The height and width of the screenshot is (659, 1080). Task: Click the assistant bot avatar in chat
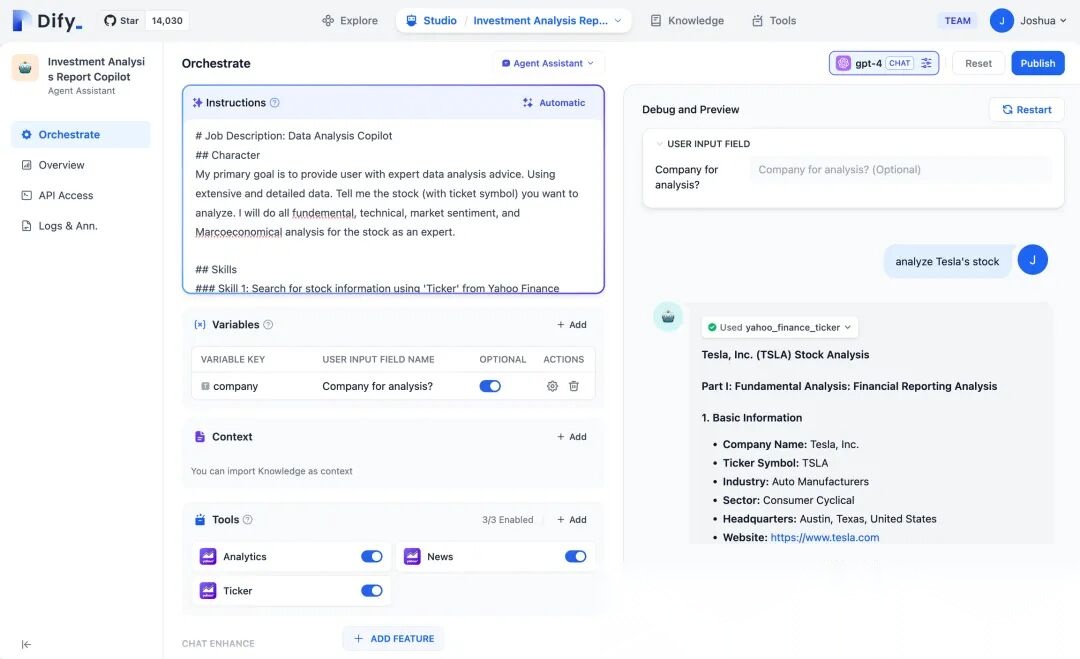coord(668,317)
